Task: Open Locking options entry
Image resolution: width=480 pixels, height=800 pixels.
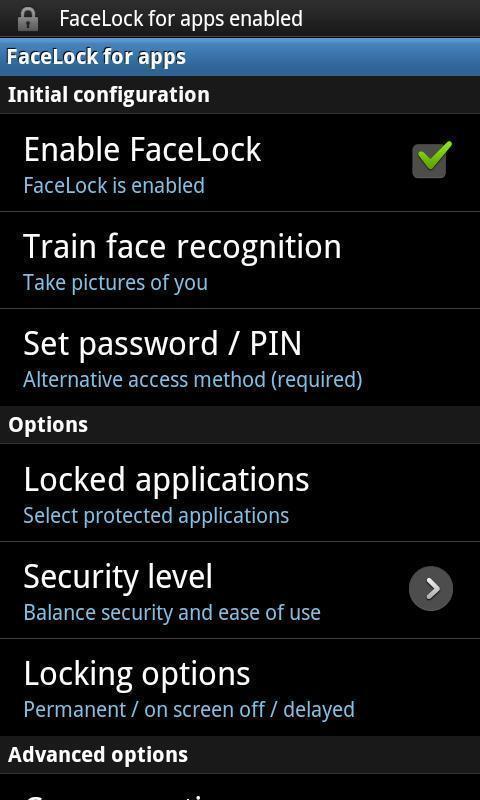Action: coord(240,687)
